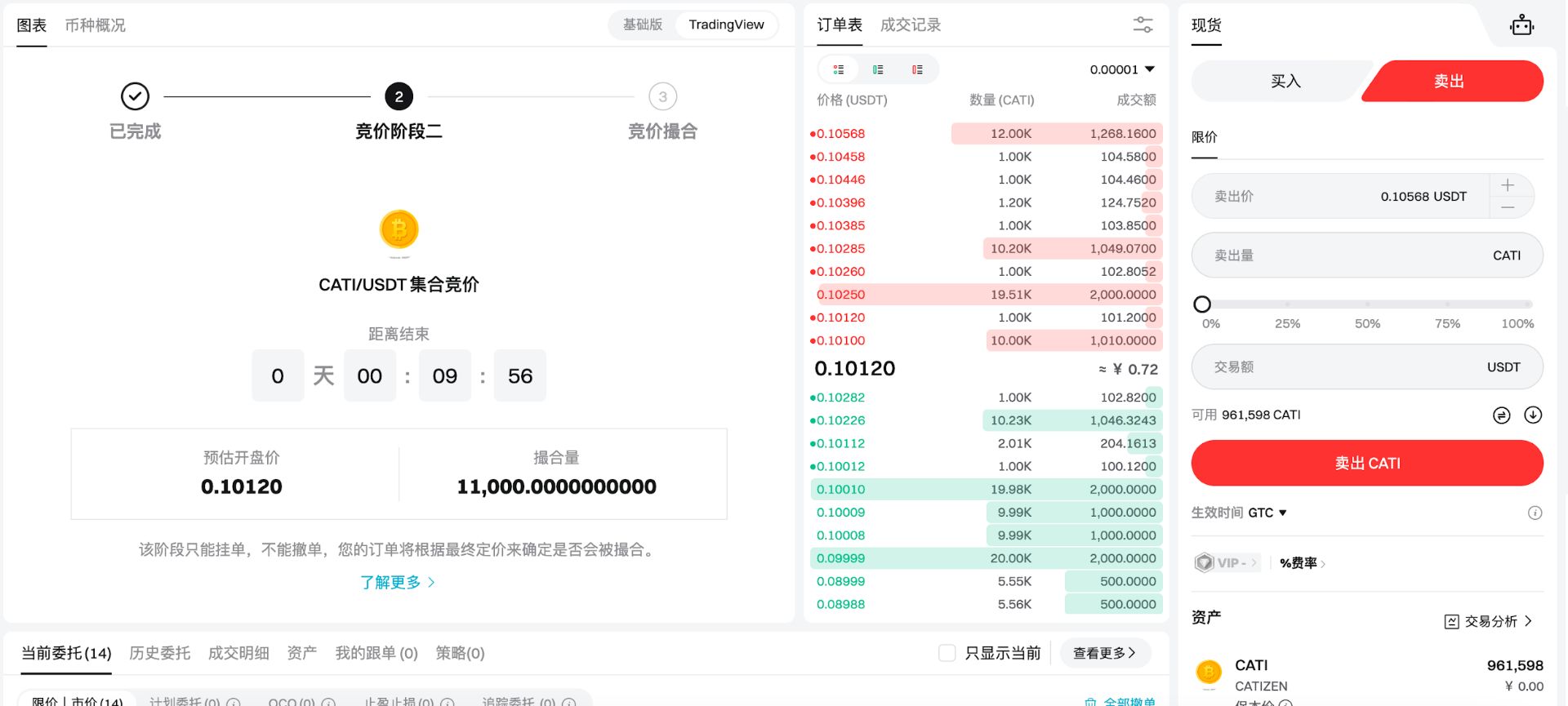This screenshot has height=706, width=1568.
Task: Open info icon beside GTC time-in-force
Action: [1535, 513]
